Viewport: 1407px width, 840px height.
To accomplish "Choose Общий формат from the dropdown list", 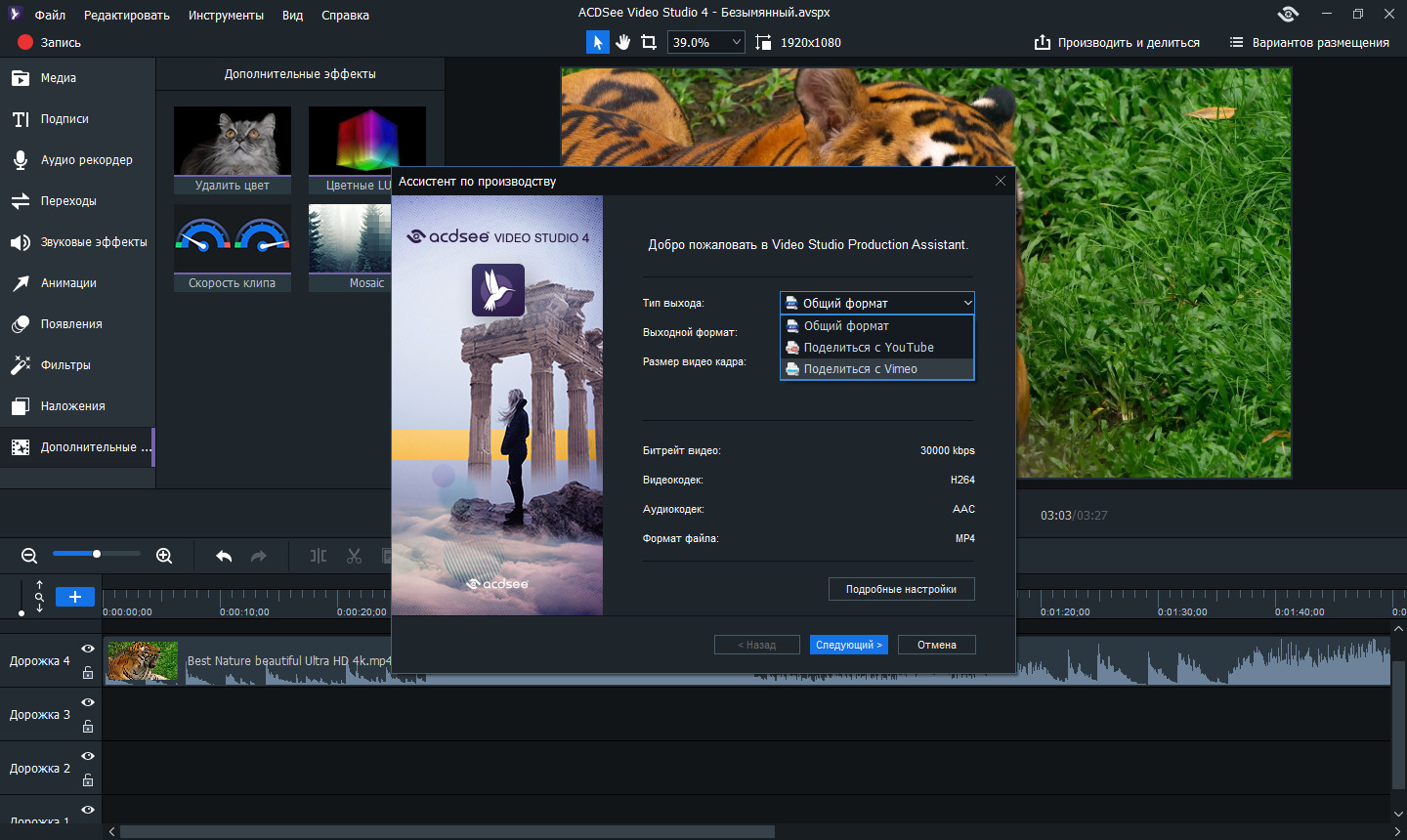I will coord(877,326).
